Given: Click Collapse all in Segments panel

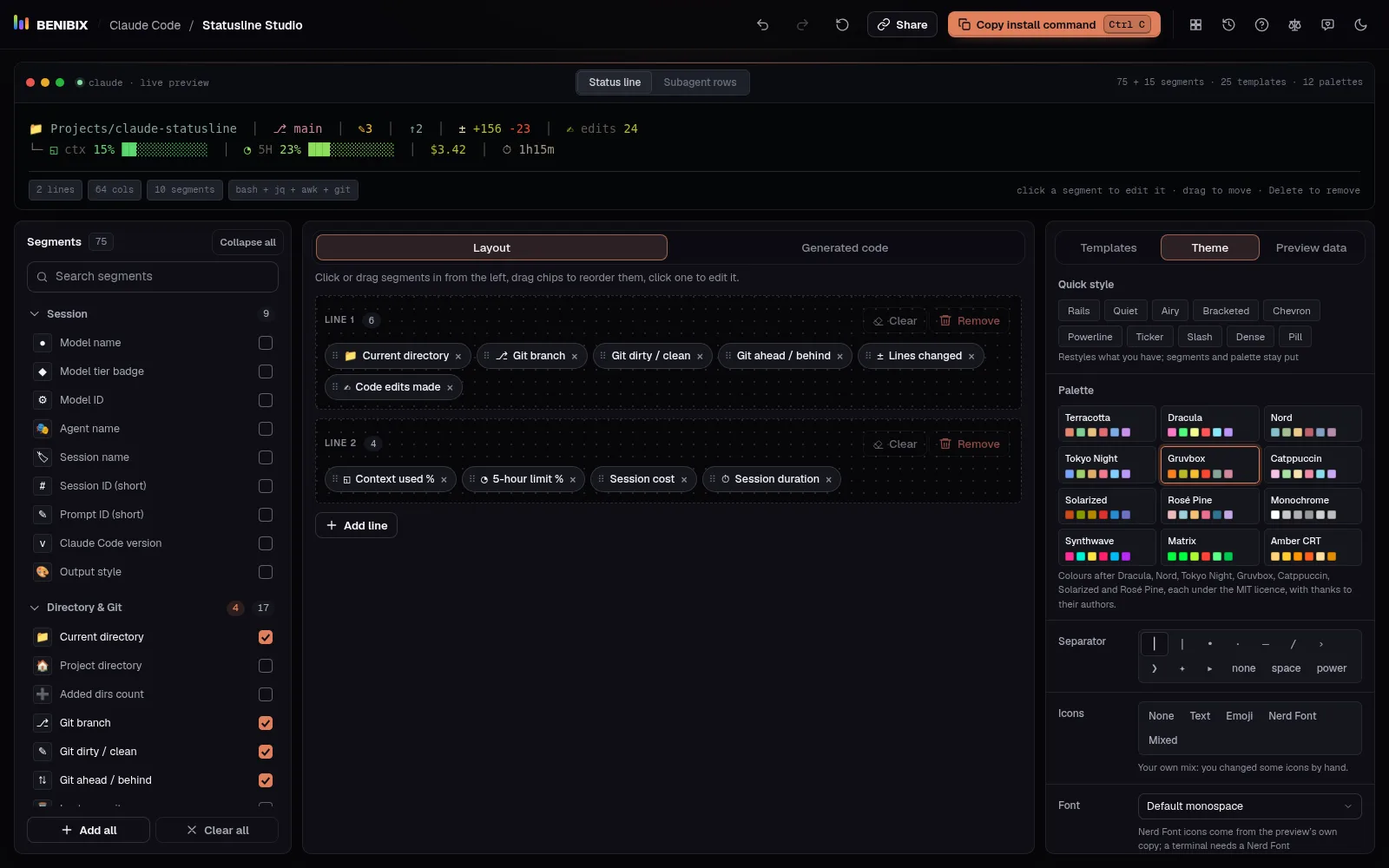Looking at the screenshot, I should click(x=247, y=242).
